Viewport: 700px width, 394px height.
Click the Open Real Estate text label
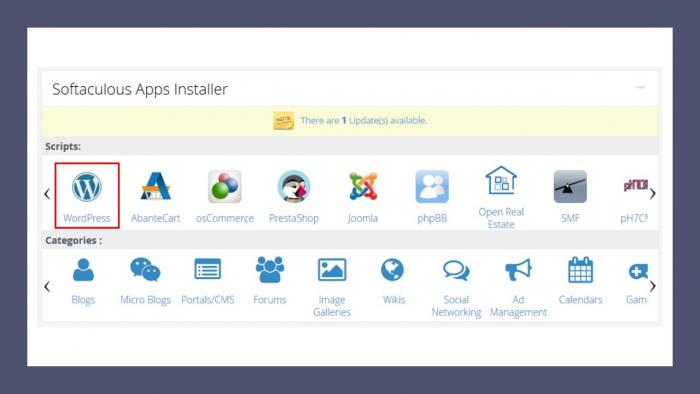pyautogui.click(x=501, y=218)
